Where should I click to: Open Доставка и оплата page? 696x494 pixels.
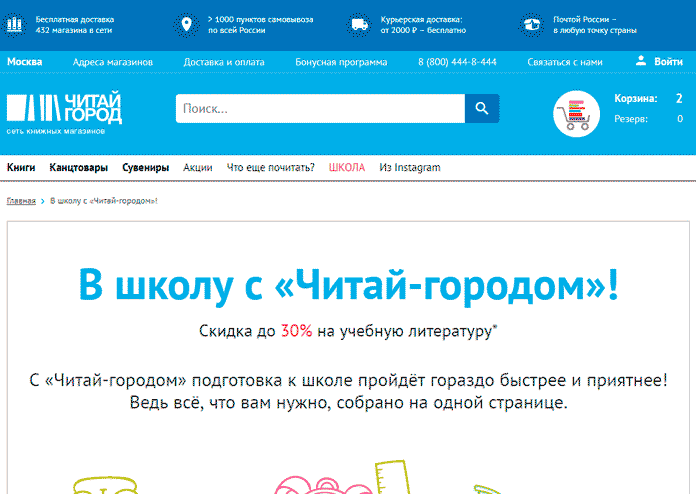tap(224, 62)
